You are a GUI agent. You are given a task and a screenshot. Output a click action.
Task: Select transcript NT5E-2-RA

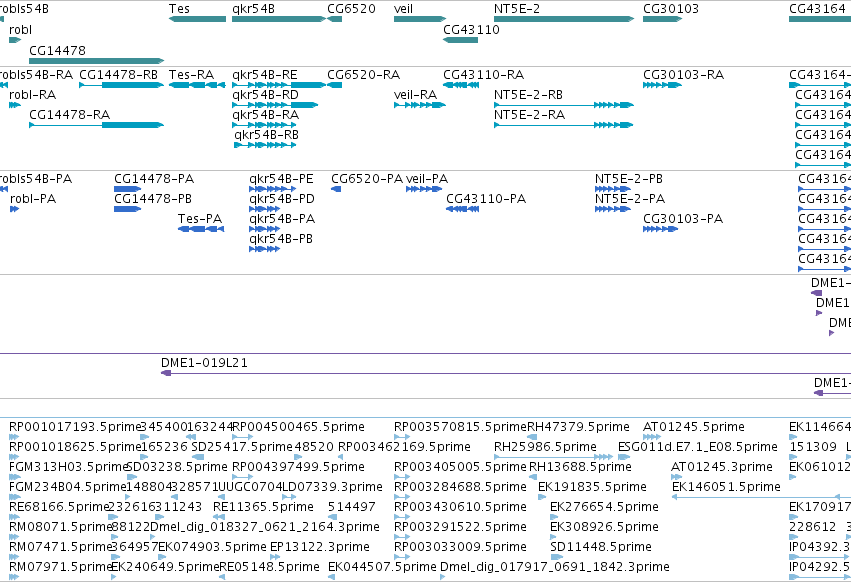point(563,125)
